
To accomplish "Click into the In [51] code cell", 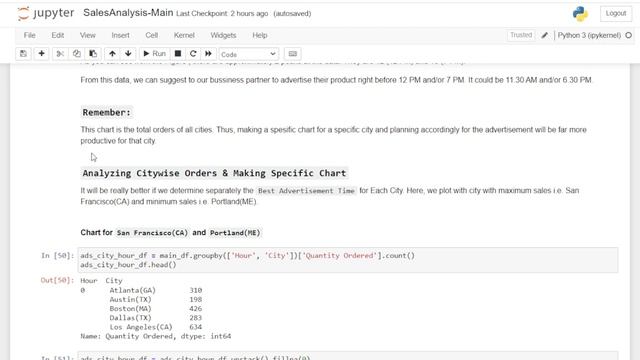I will point(348,357).
